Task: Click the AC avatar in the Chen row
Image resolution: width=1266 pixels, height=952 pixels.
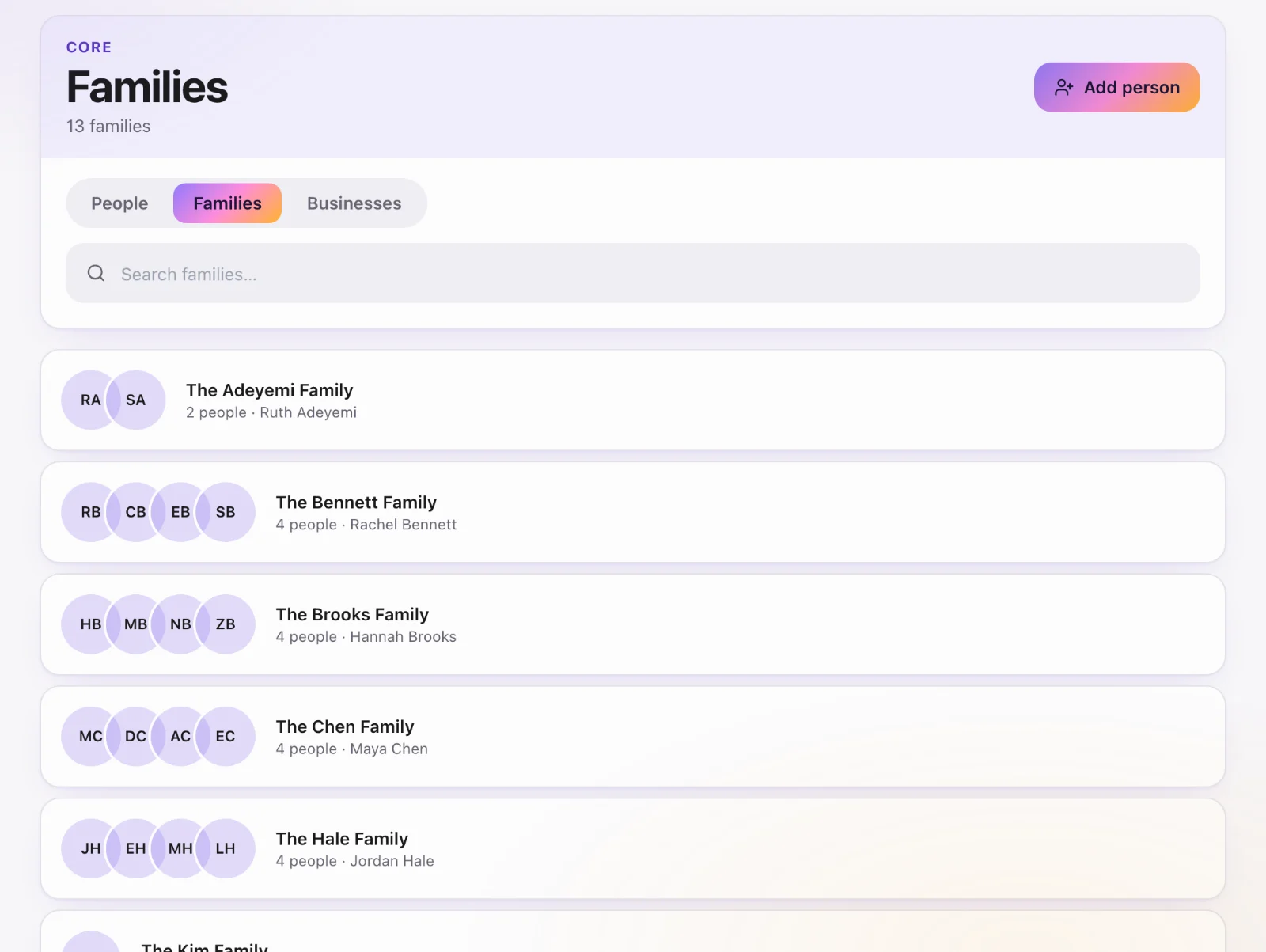Action: coord(180,736)
